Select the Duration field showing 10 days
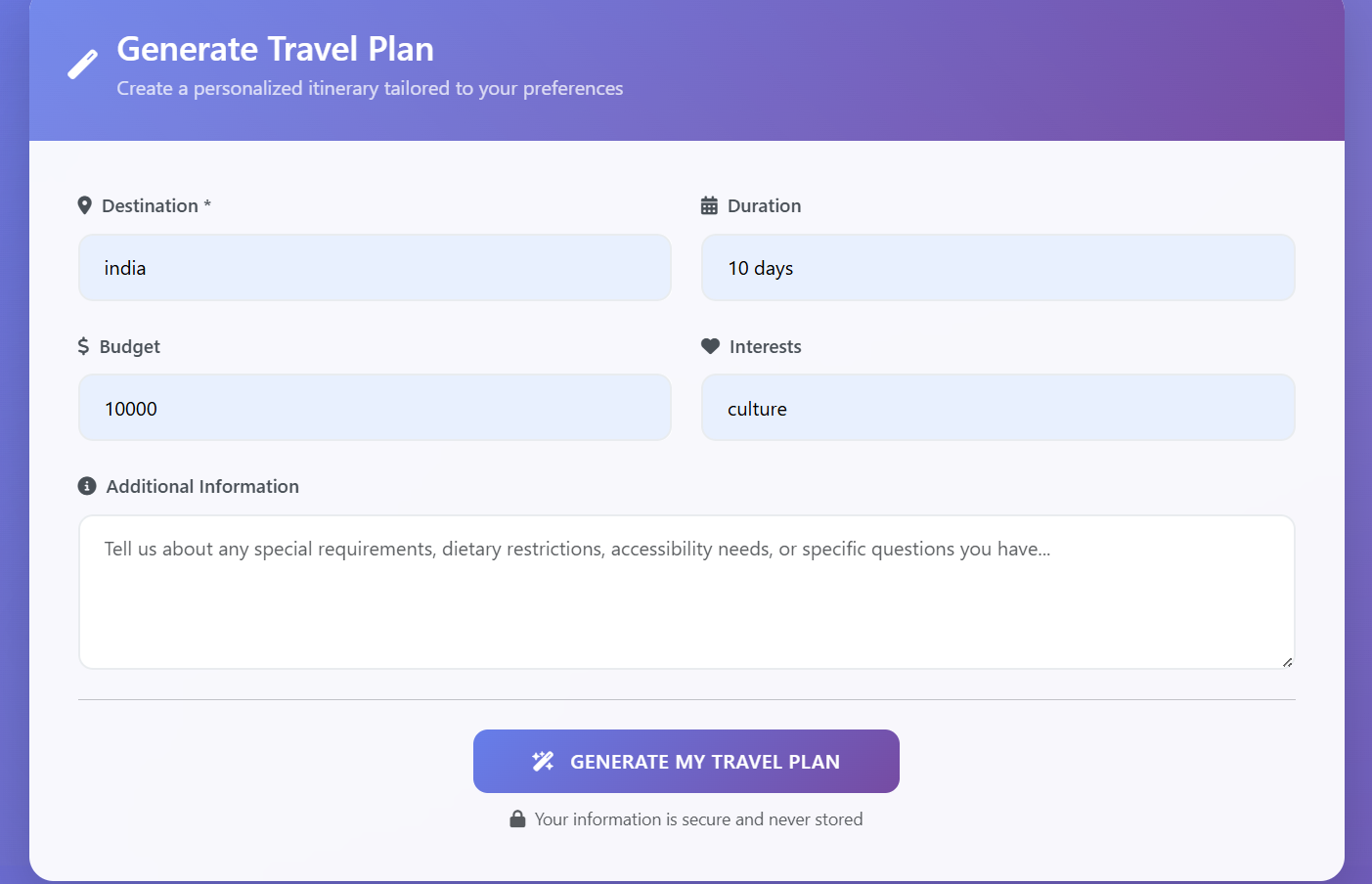 pos(997,268)
